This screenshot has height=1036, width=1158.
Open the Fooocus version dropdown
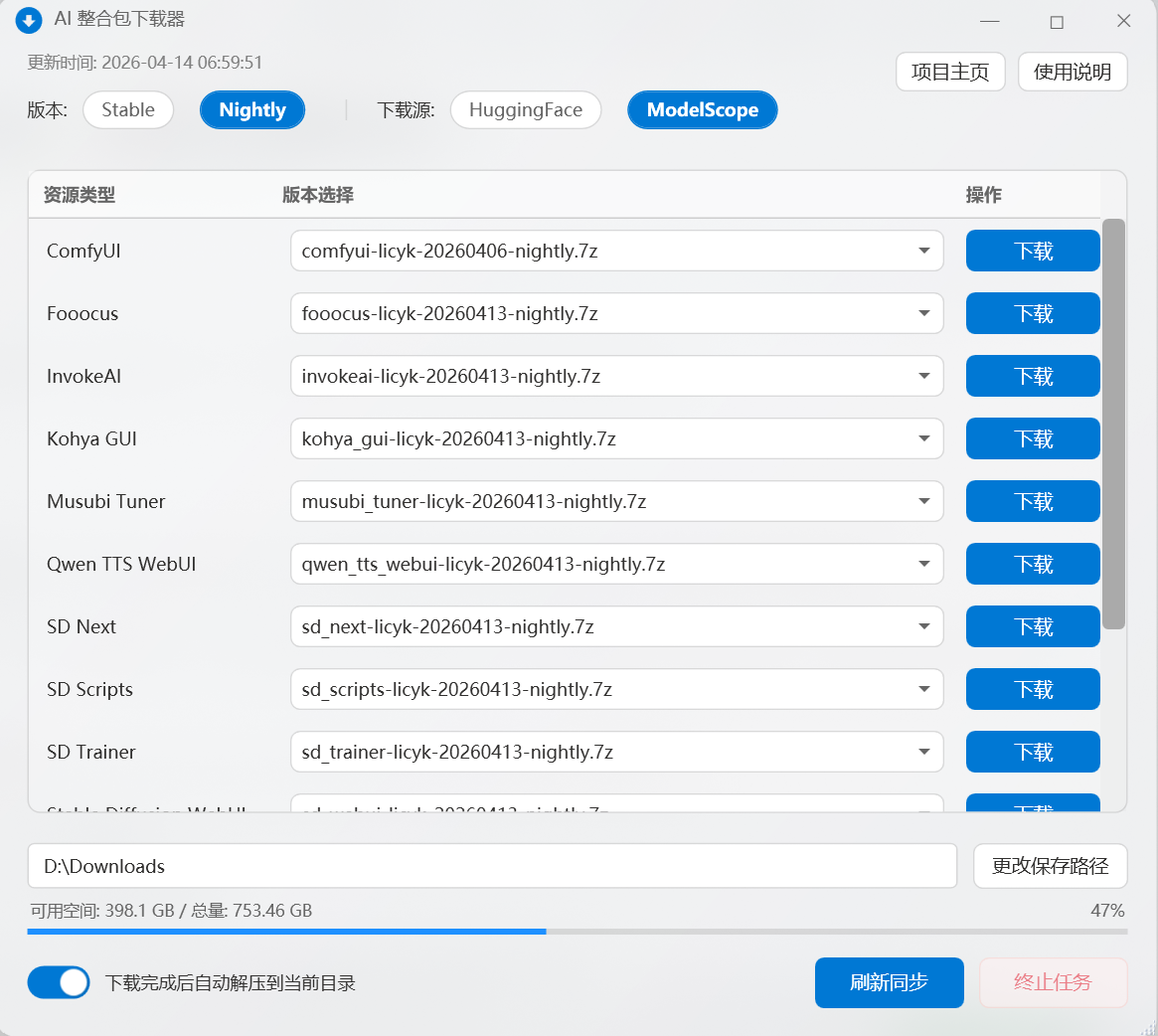(x=616, y=313)
